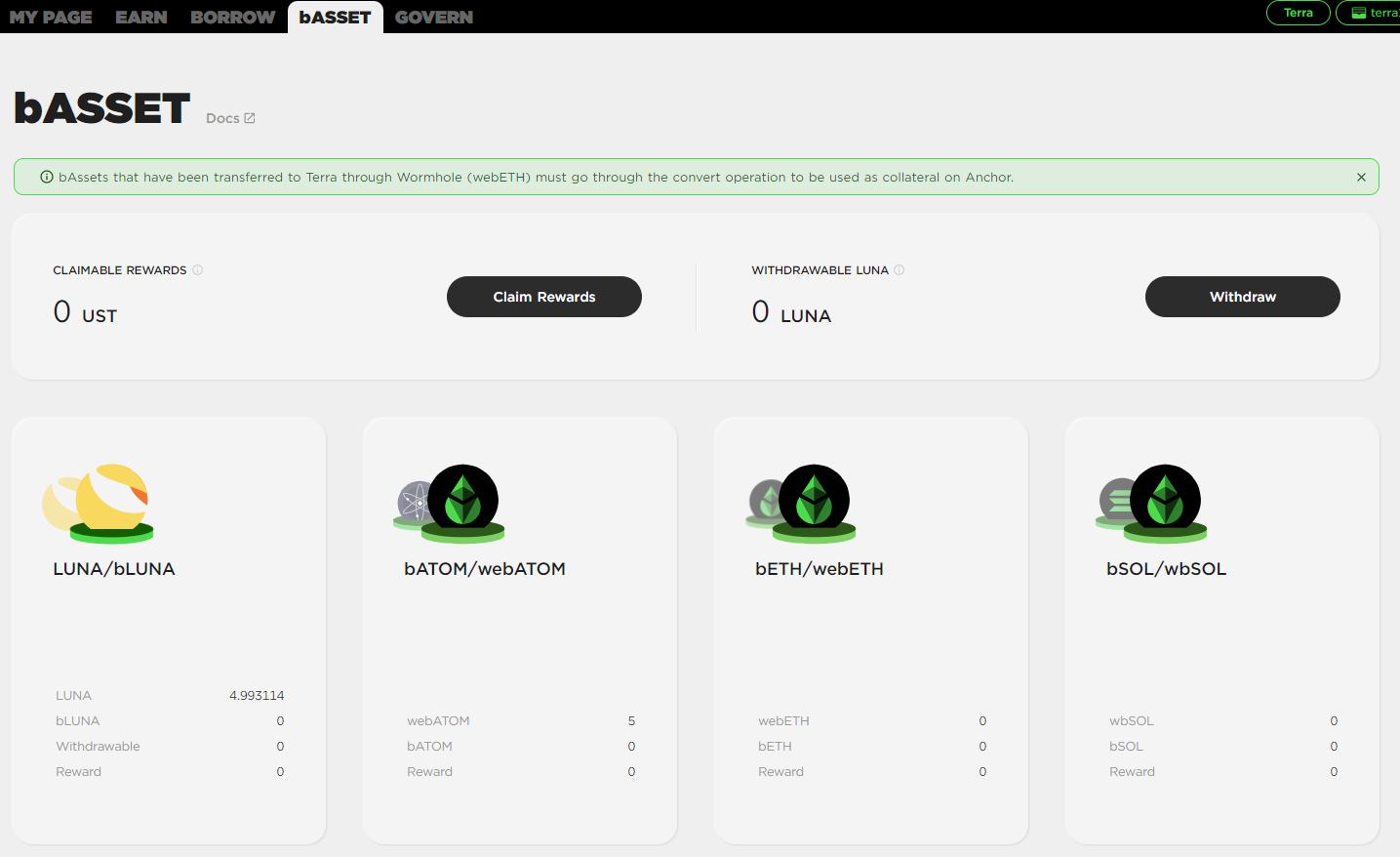
Task: Click the bATOM label under webATOM
Action: click(430, 747)
